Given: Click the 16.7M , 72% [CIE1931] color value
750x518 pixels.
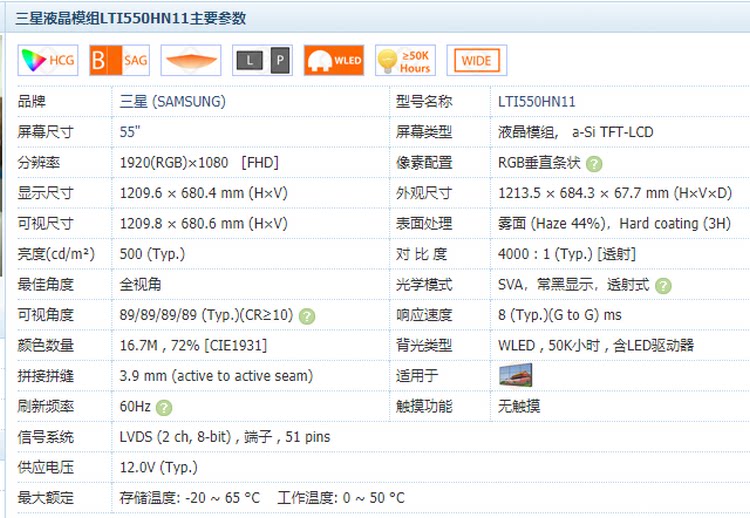Looking at the screenshot, I should (193, 345).
